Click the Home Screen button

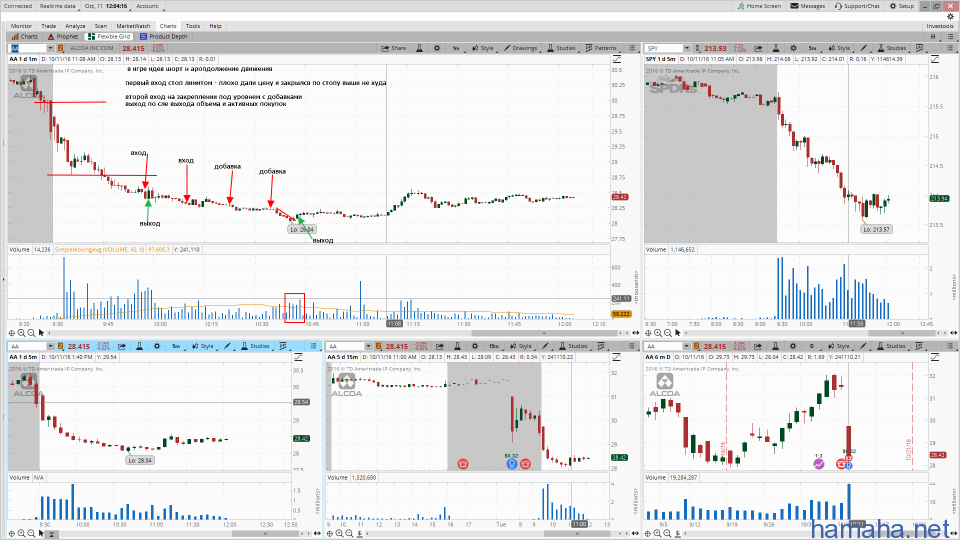pos(759,6)
